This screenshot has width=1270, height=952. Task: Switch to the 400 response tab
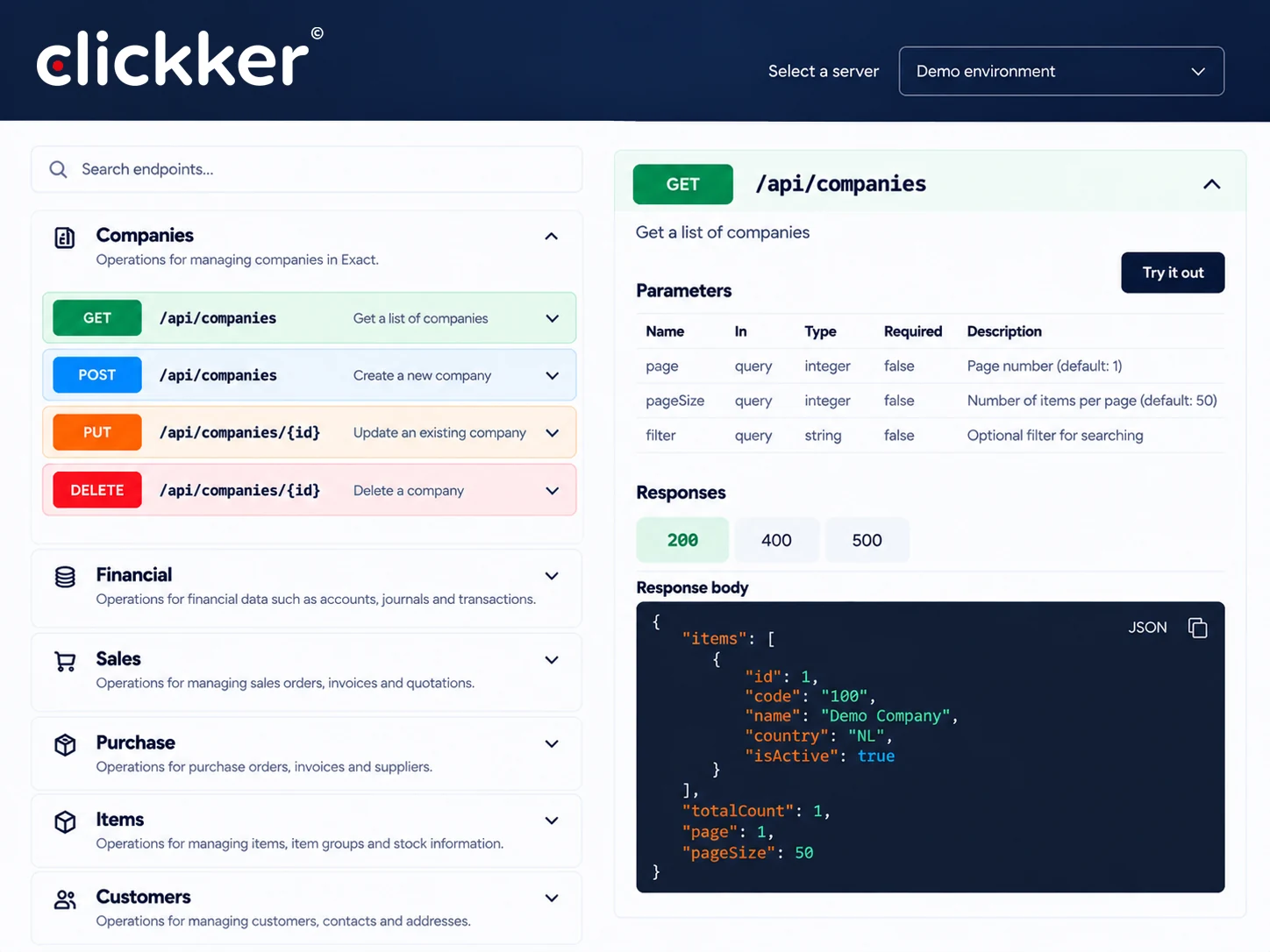click(776, 540)
